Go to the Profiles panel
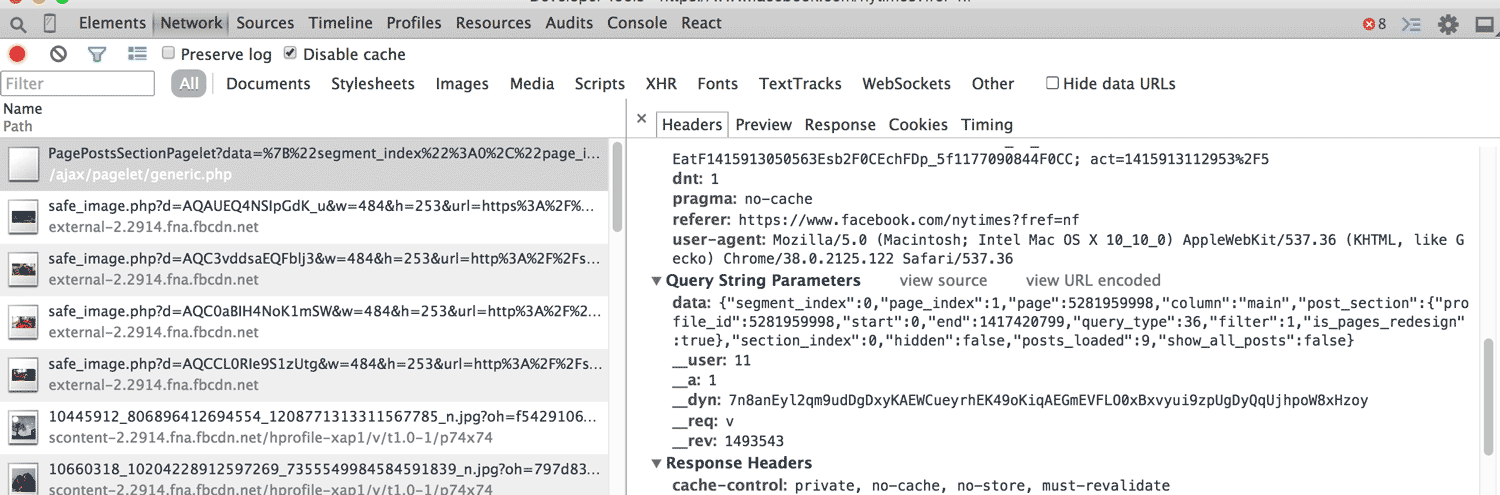 [x=414, y=23]
